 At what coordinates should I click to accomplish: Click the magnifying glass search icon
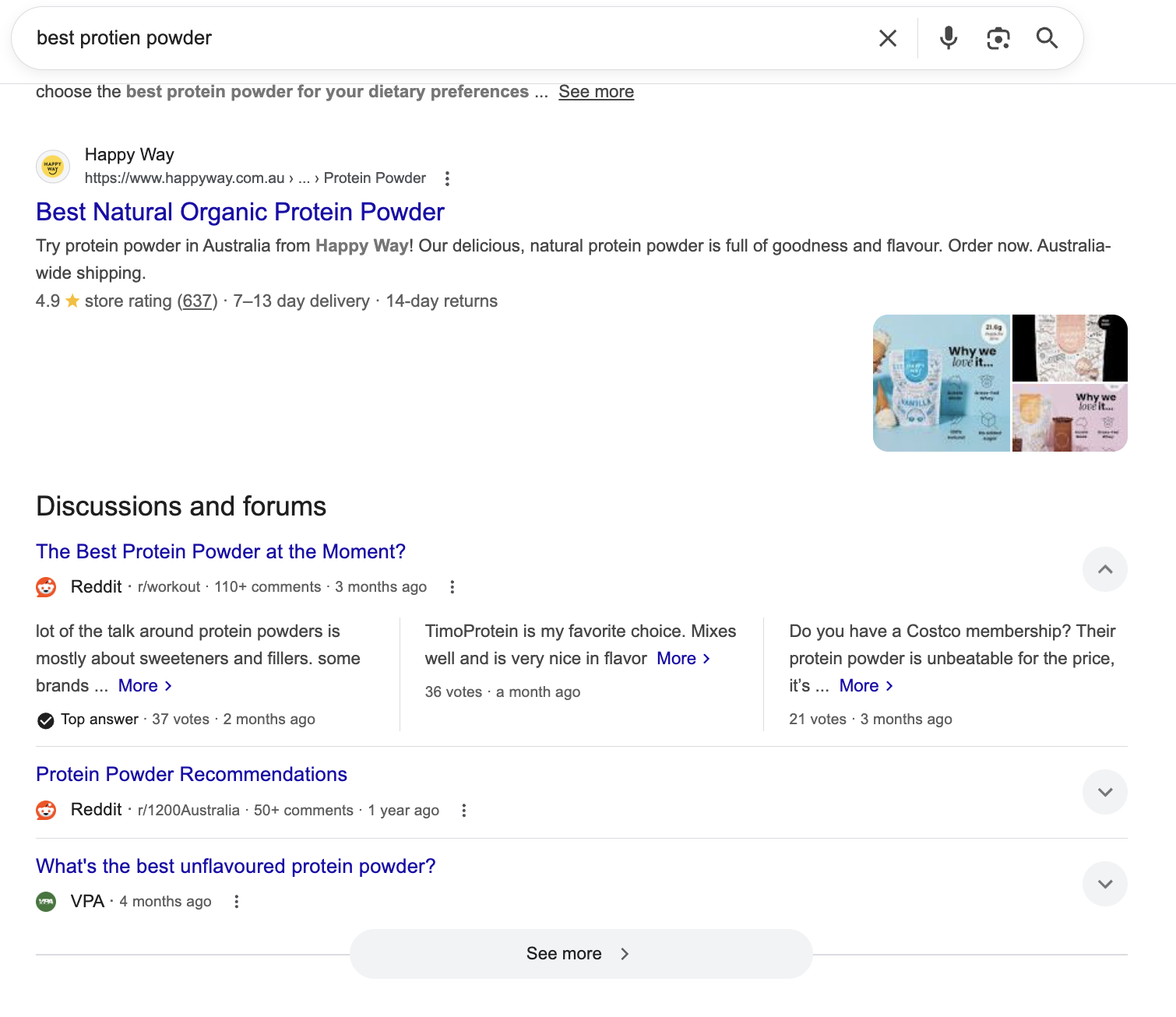1047,38
